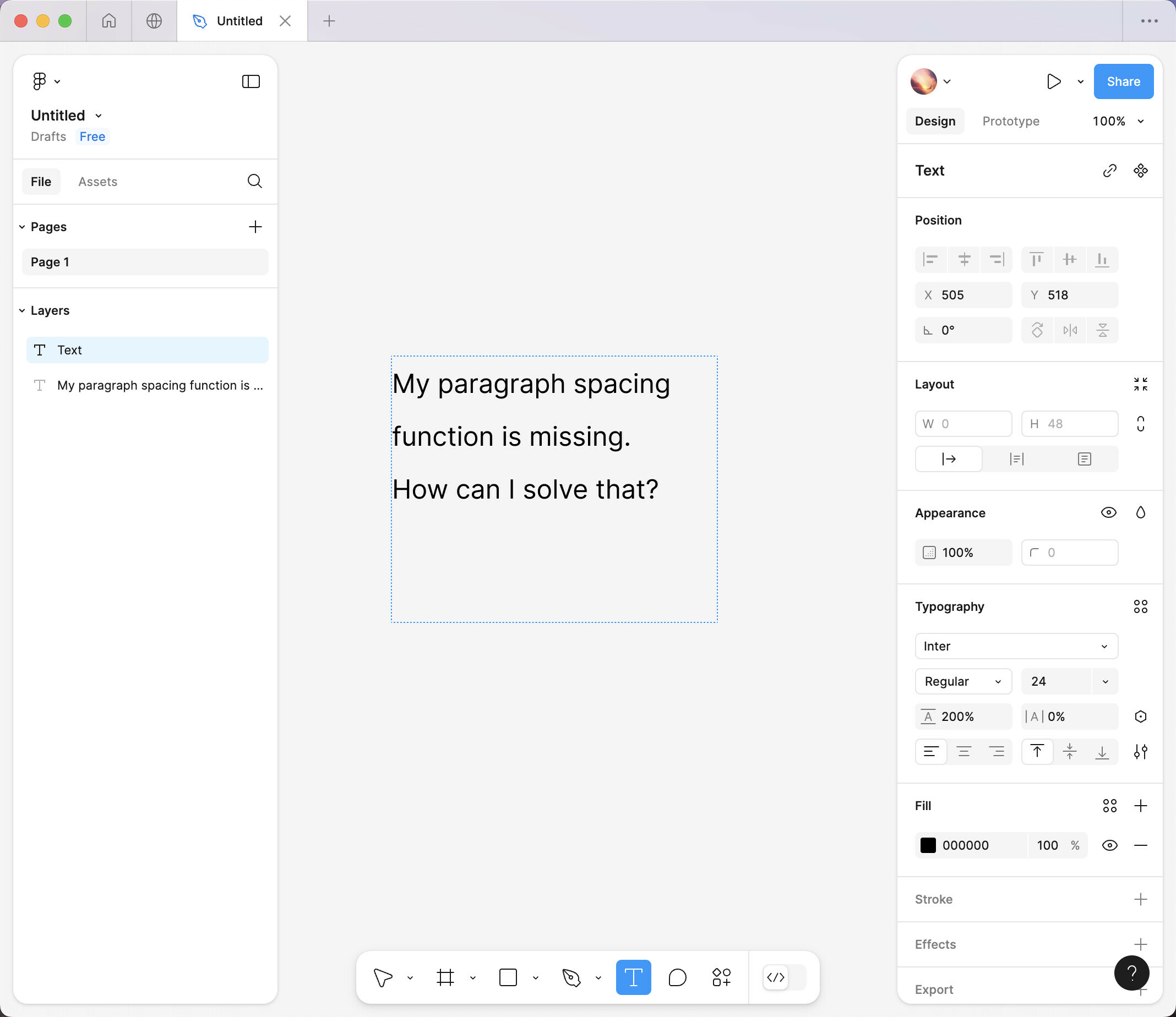The height and width of the screenshot is (1017, 1176).
Task: Click the letter spacing 0% field
Action: 1069,716
